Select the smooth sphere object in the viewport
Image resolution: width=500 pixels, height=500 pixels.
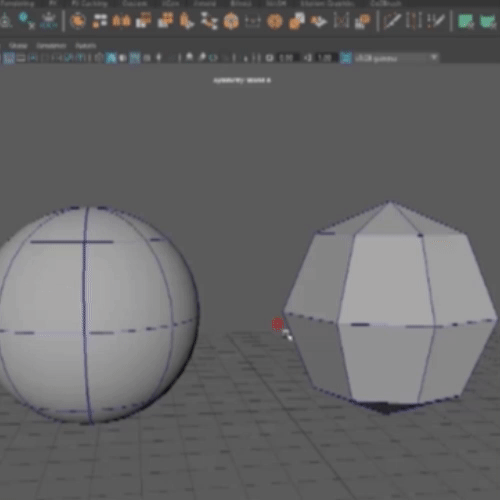coord(97,315)
